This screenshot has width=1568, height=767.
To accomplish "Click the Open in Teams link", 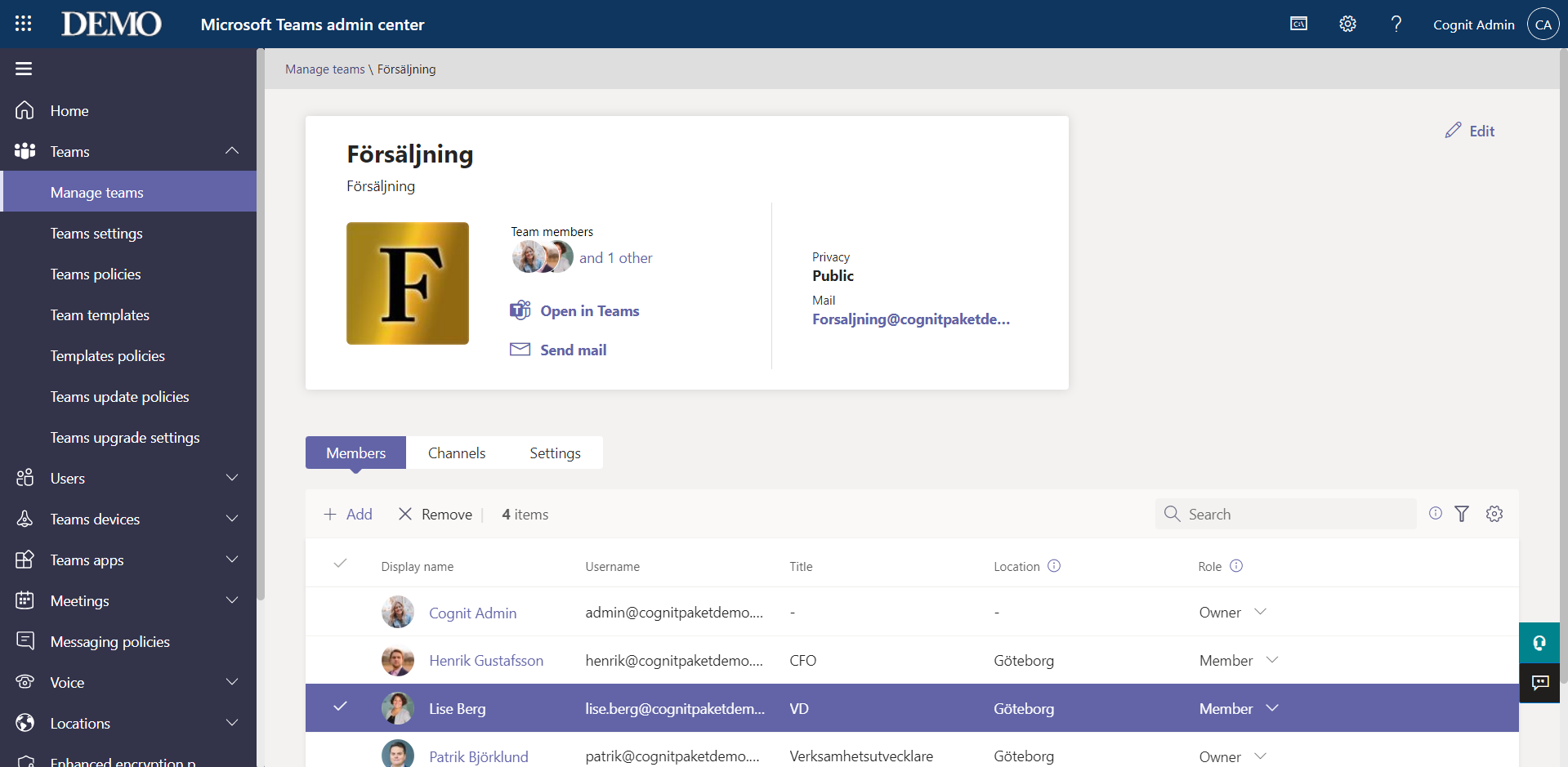I will click(589, 311).
